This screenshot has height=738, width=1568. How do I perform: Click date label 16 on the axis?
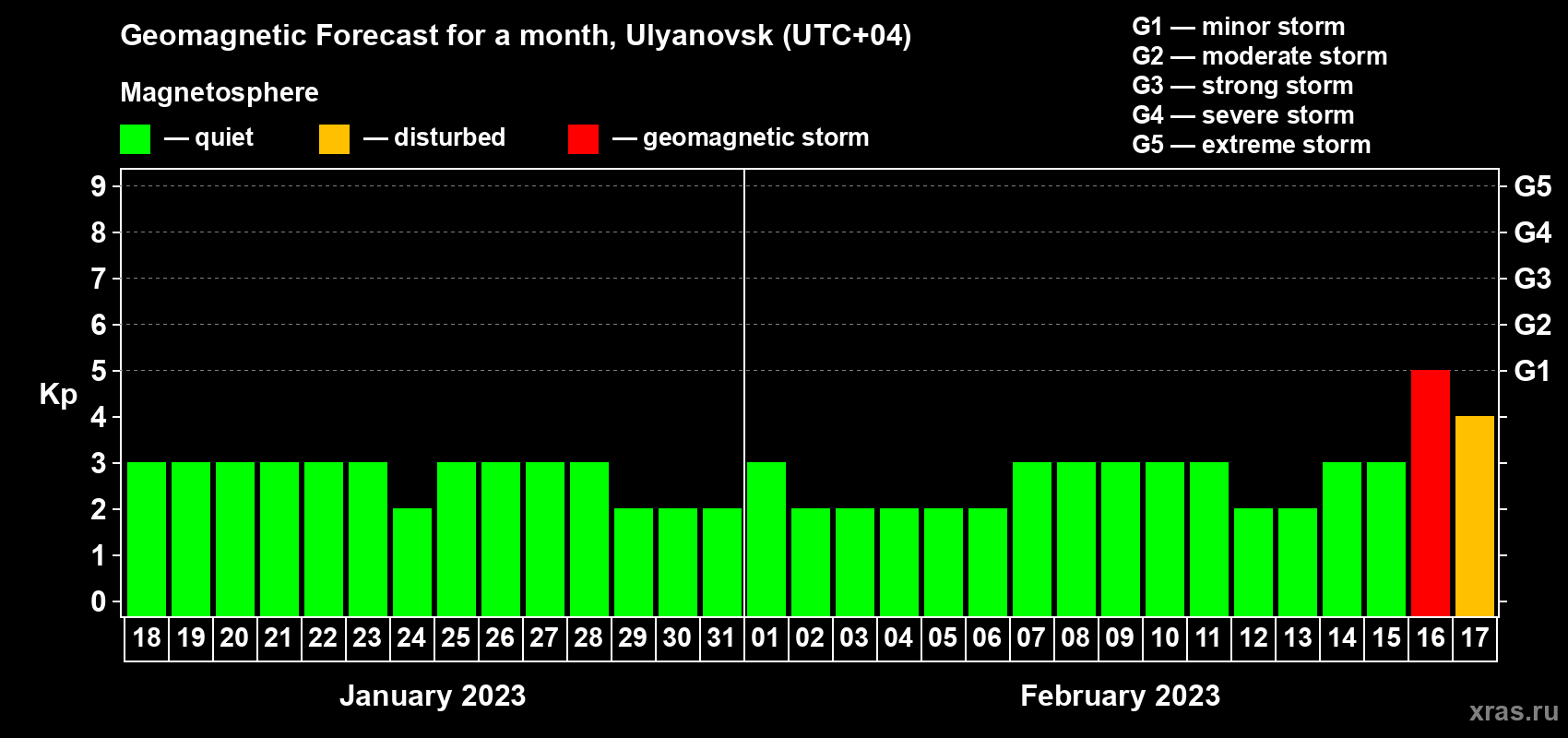(x=1431, y=638)
